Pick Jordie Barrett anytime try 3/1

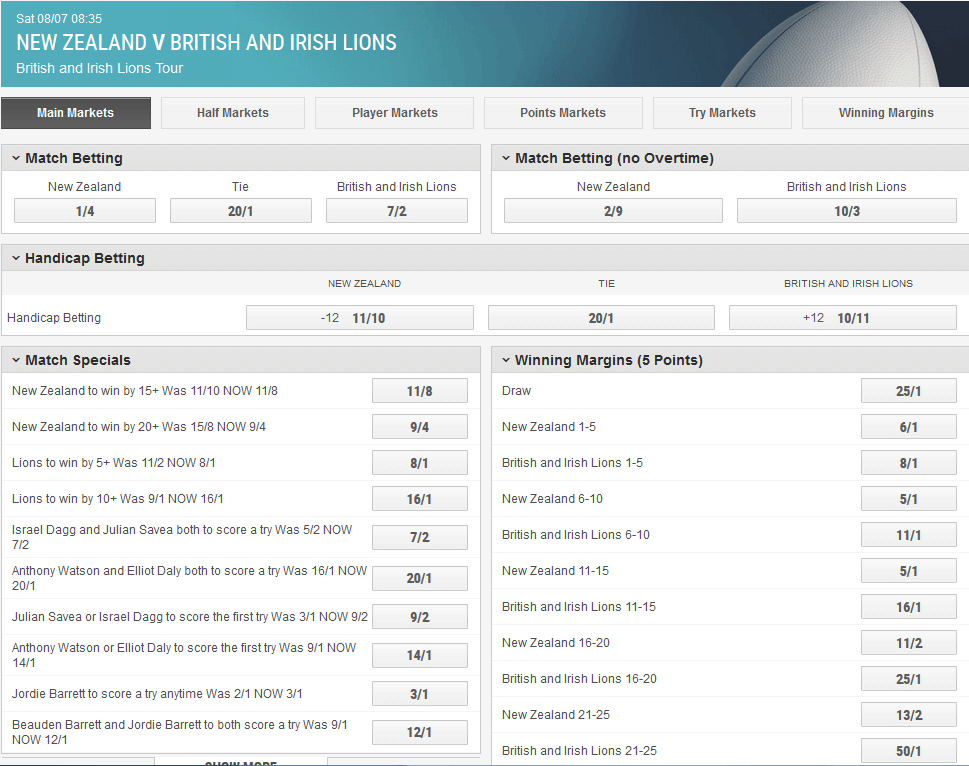420,694
